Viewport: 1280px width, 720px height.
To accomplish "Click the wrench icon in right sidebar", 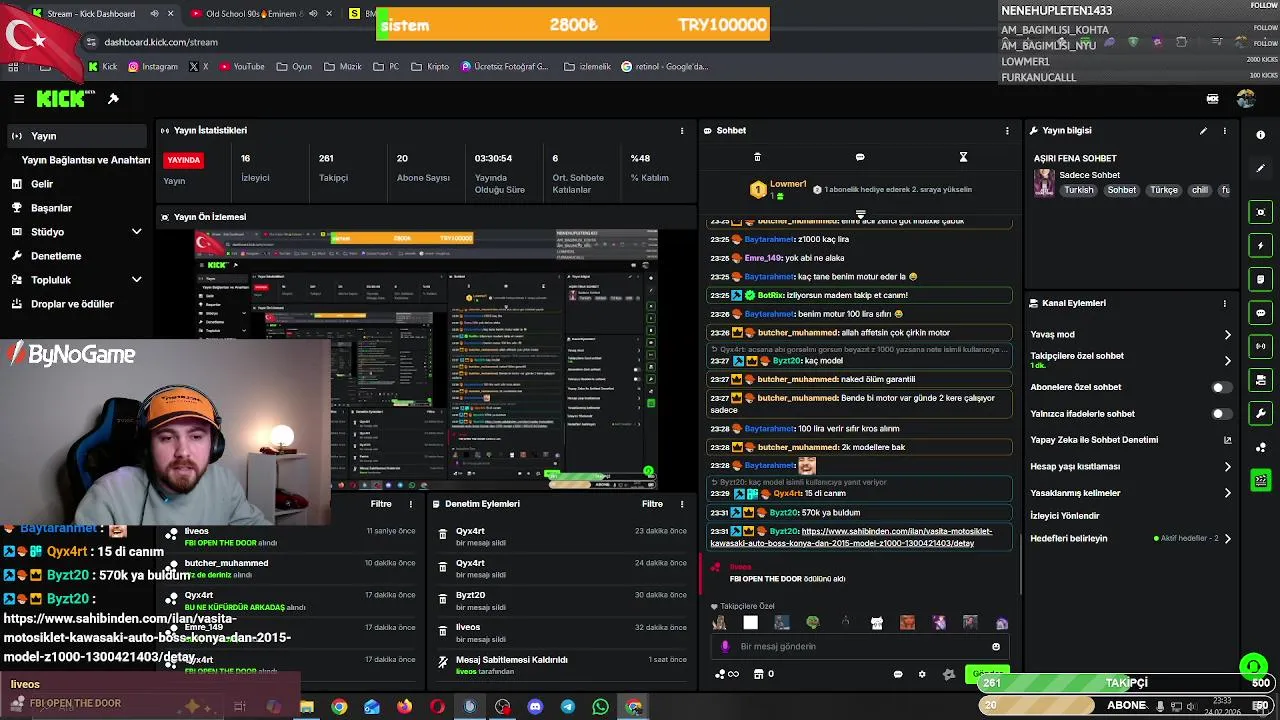I will coord(1260,413).
